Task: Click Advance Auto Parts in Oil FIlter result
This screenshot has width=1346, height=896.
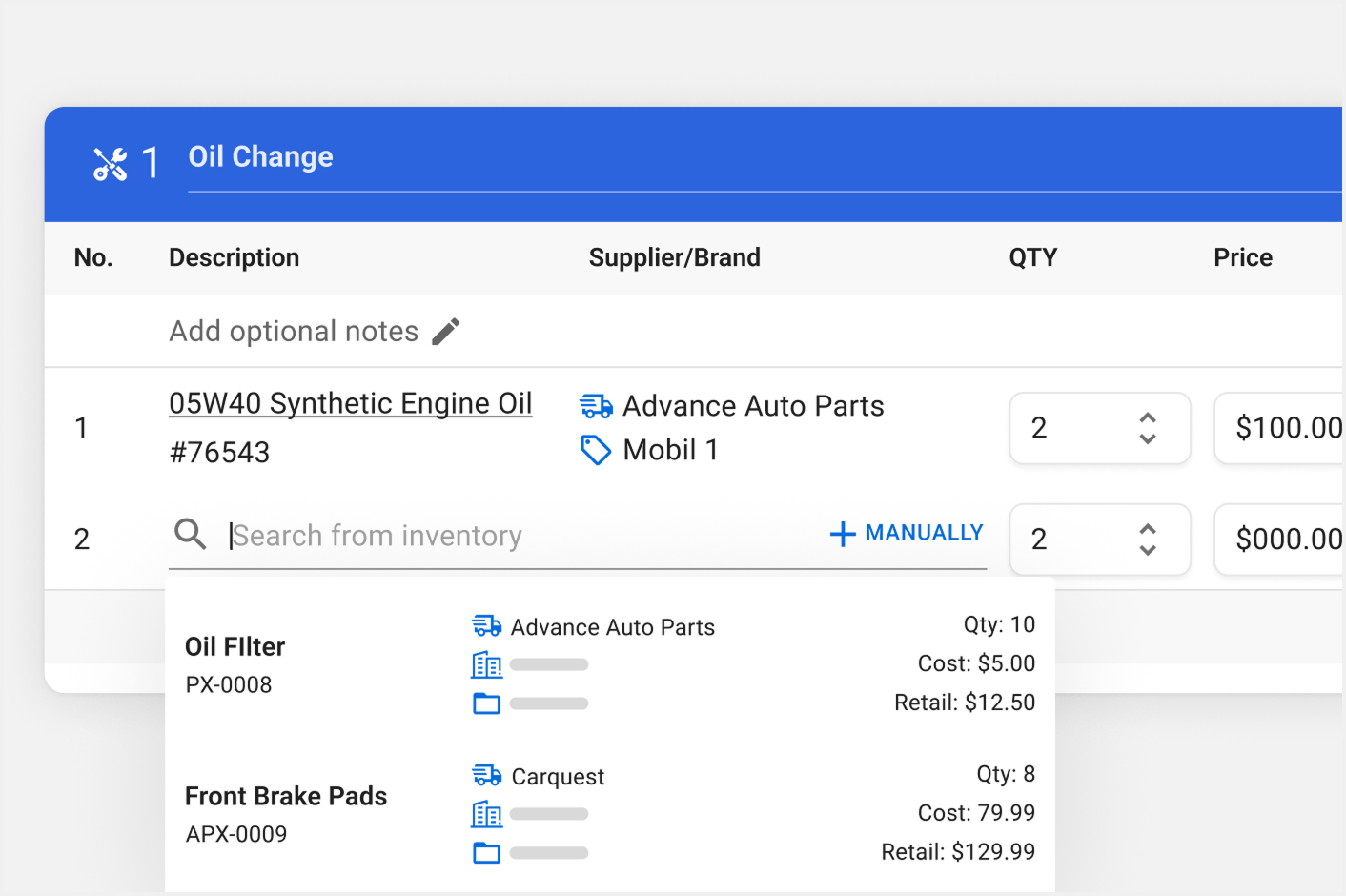Action: [x=613, y=627]
